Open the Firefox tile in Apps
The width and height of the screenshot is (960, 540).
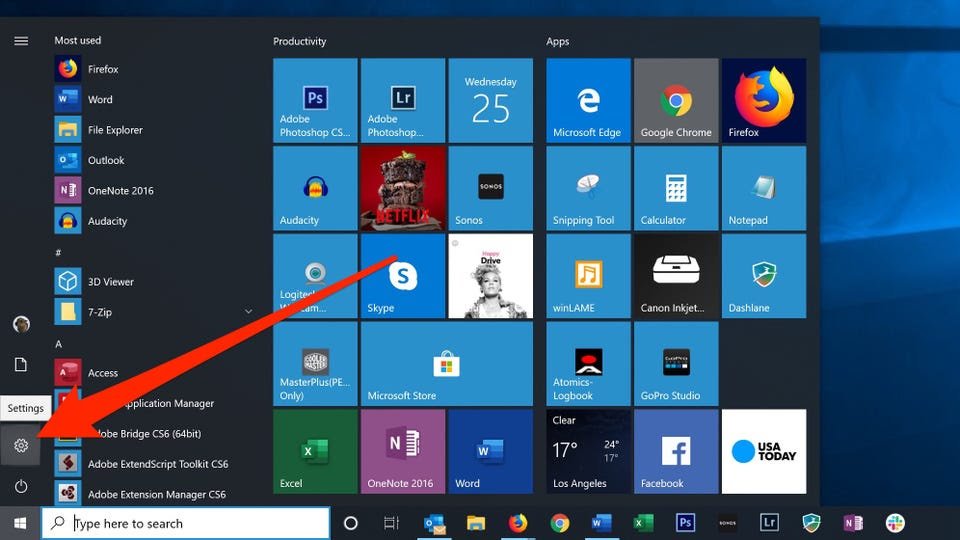[764, 100]
